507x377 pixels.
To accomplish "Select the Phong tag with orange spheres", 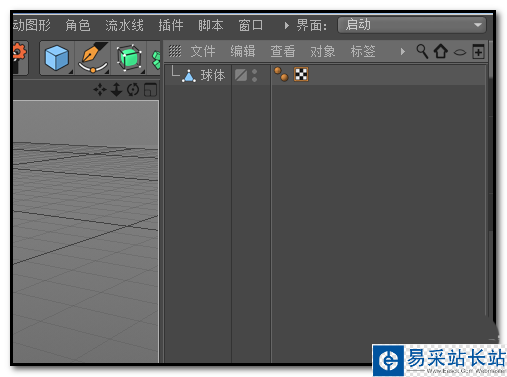I will pyautogui.click(x=281, y=74).
